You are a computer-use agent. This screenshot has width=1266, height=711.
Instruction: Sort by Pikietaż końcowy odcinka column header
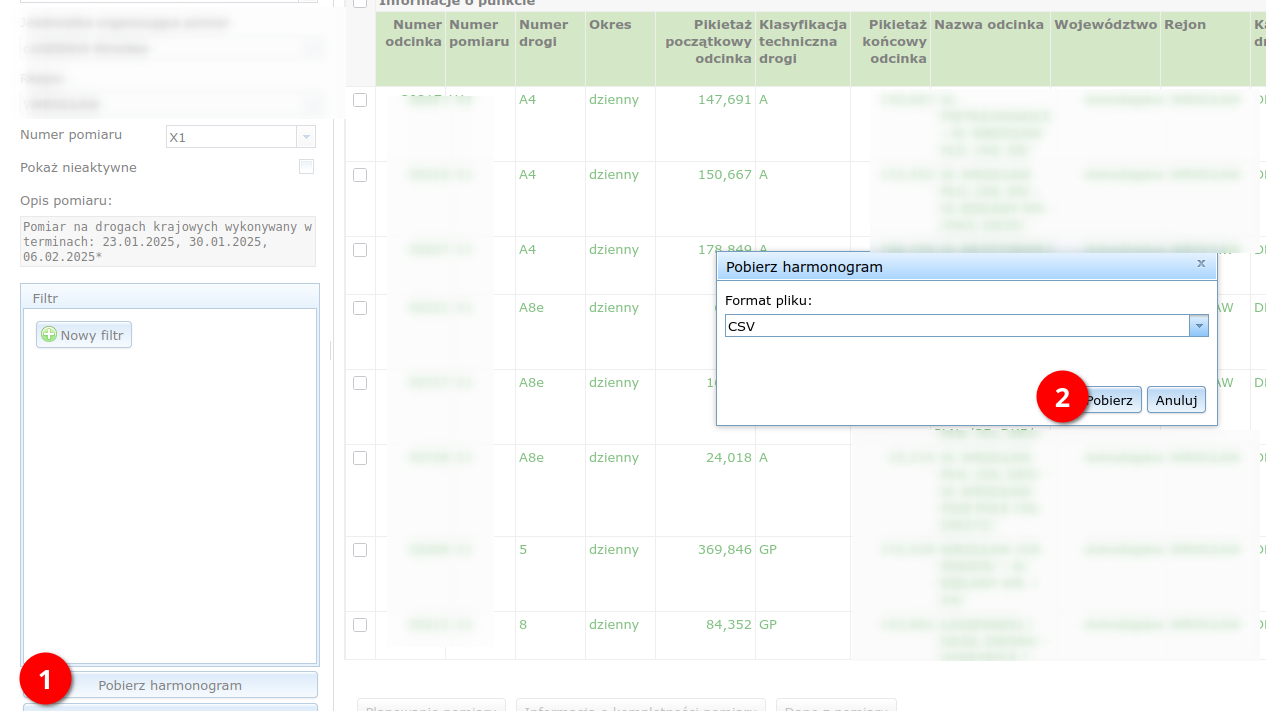click(x=890, y=49)
